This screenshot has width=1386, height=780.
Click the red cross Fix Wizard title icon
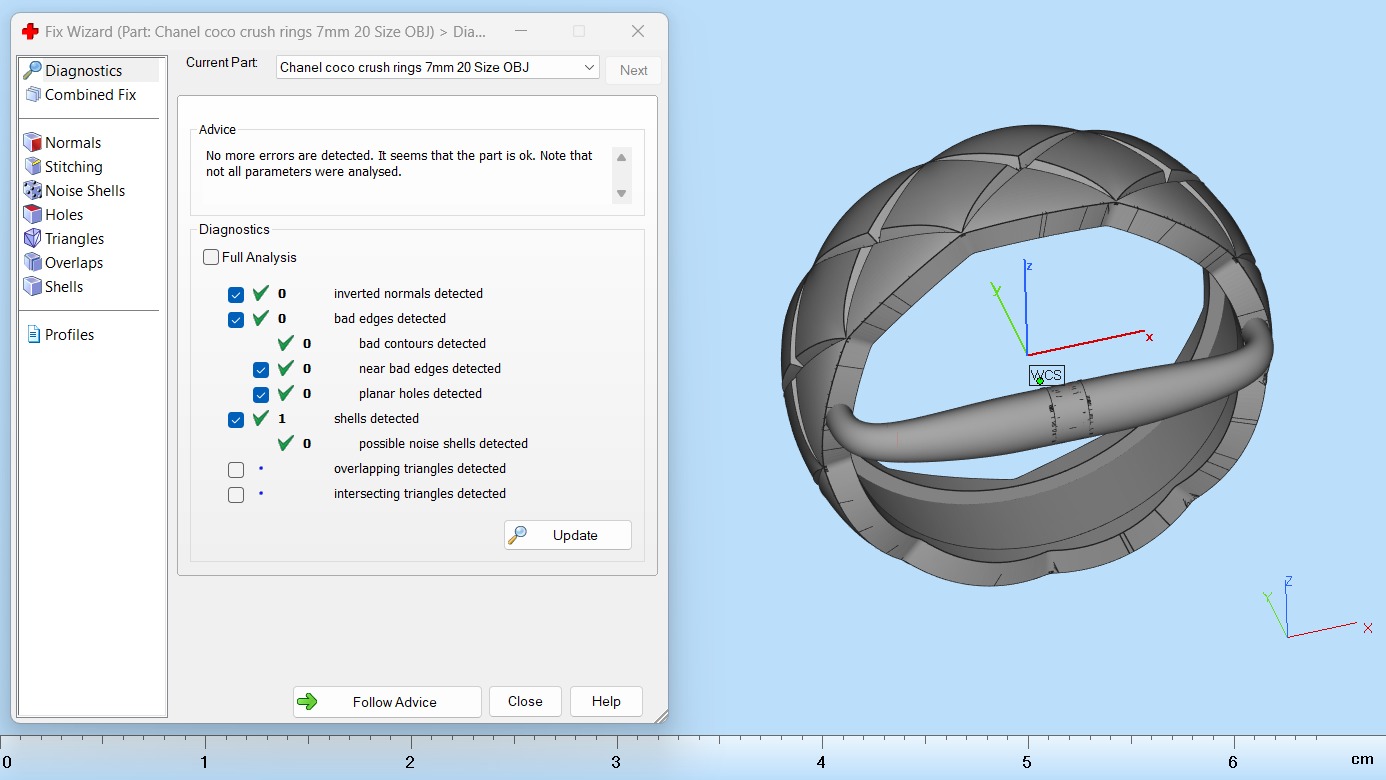point(30,31)
